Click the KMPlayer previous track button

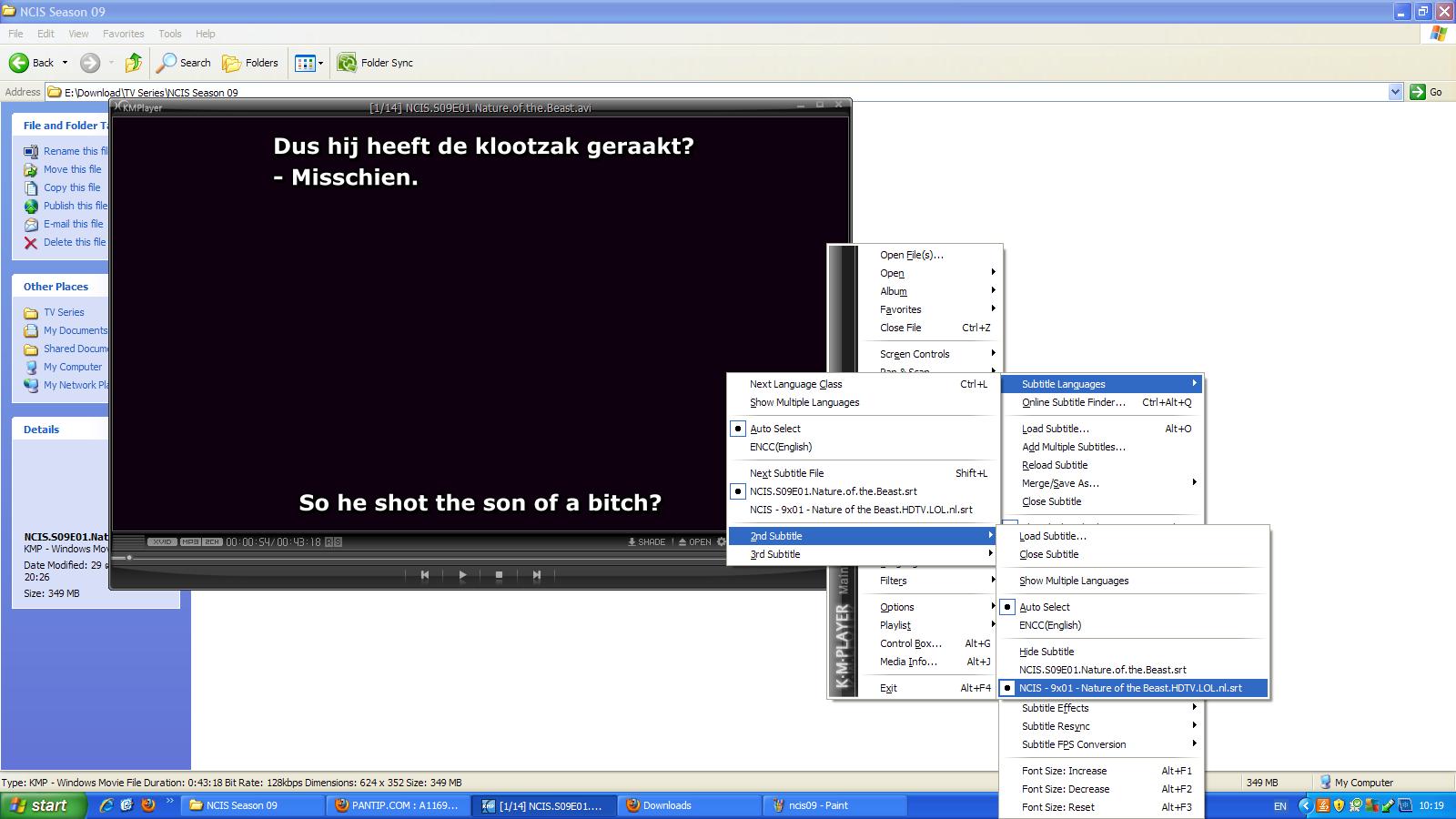(425, 574)
